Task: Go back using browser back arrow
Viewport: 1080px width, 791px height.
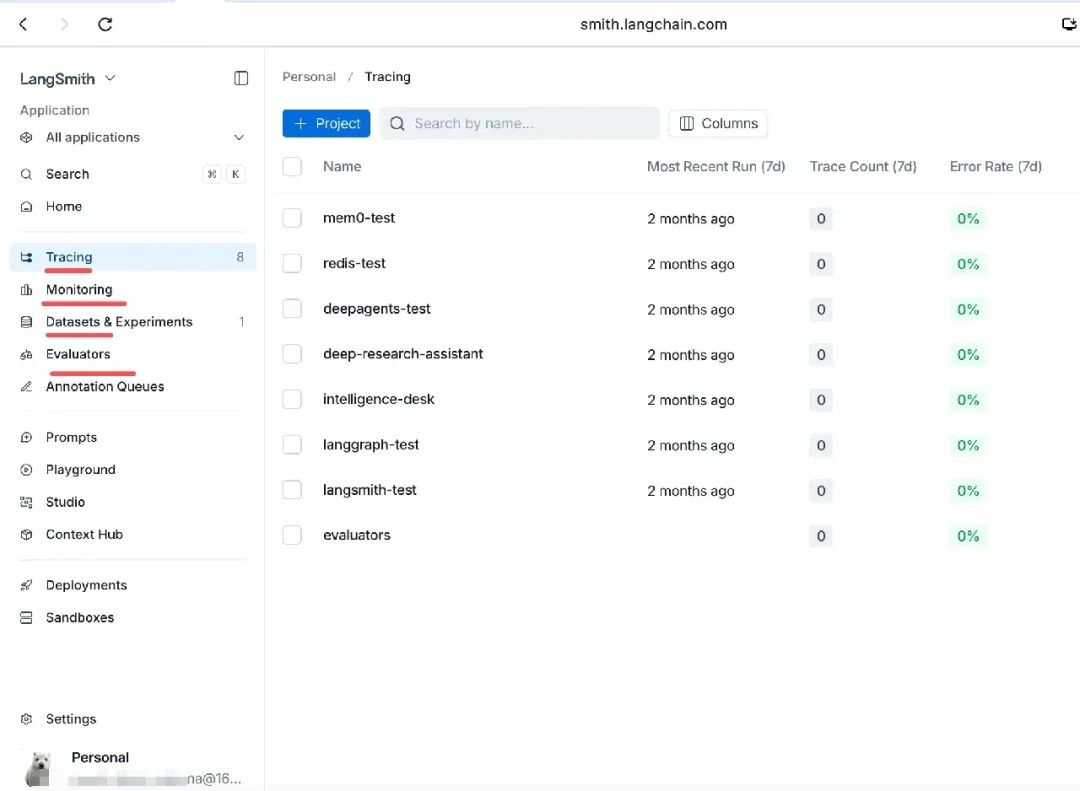Action: (23, 25)
